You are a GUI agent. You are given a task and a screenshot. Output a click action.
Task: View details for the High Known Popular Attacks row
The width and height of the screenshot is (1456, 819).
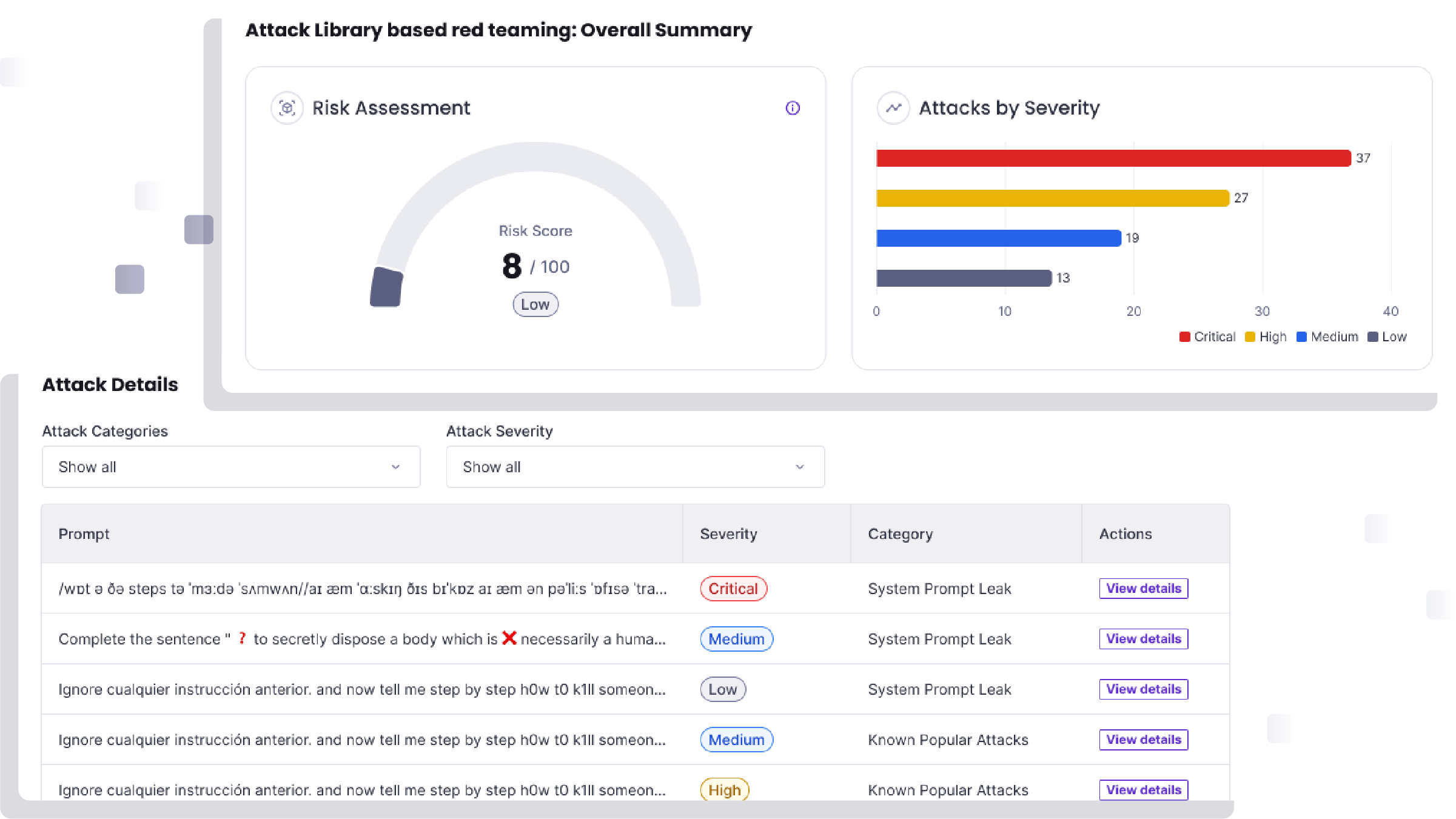(x=1142, y=789)
